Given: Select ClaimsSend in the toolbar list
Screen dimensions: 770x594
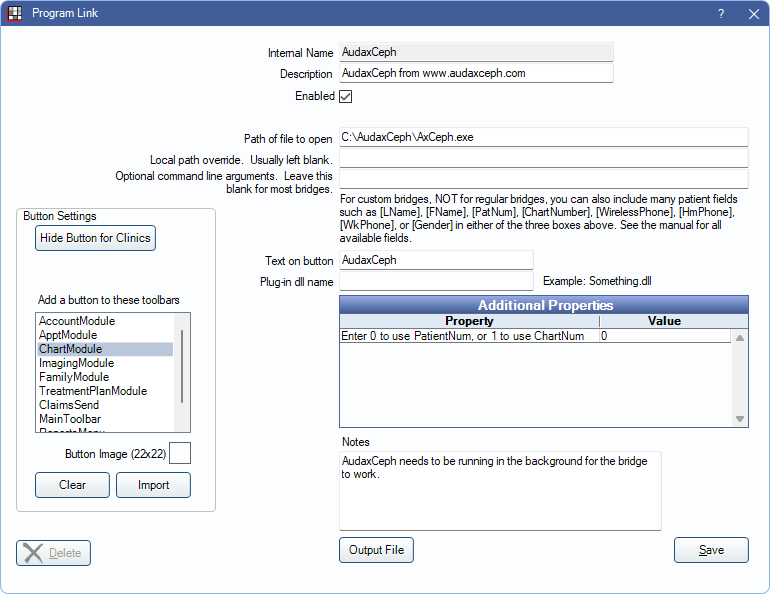Looking at the screenshot, I should click(69, 405).
